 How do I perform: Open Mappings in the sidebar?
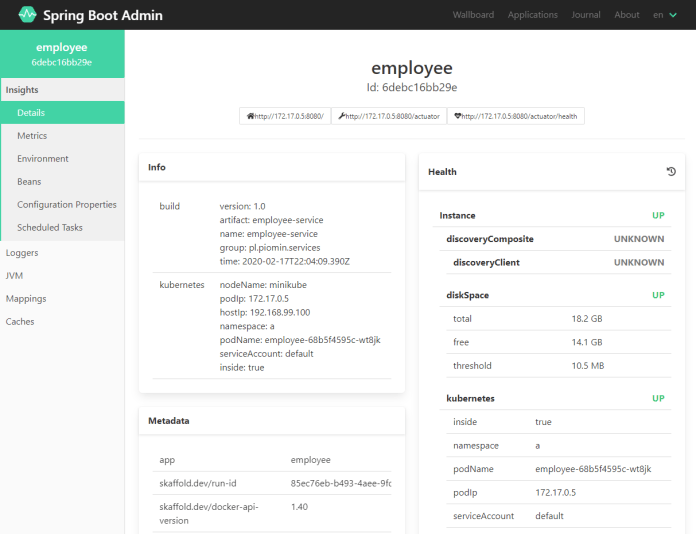pos(62,299)
